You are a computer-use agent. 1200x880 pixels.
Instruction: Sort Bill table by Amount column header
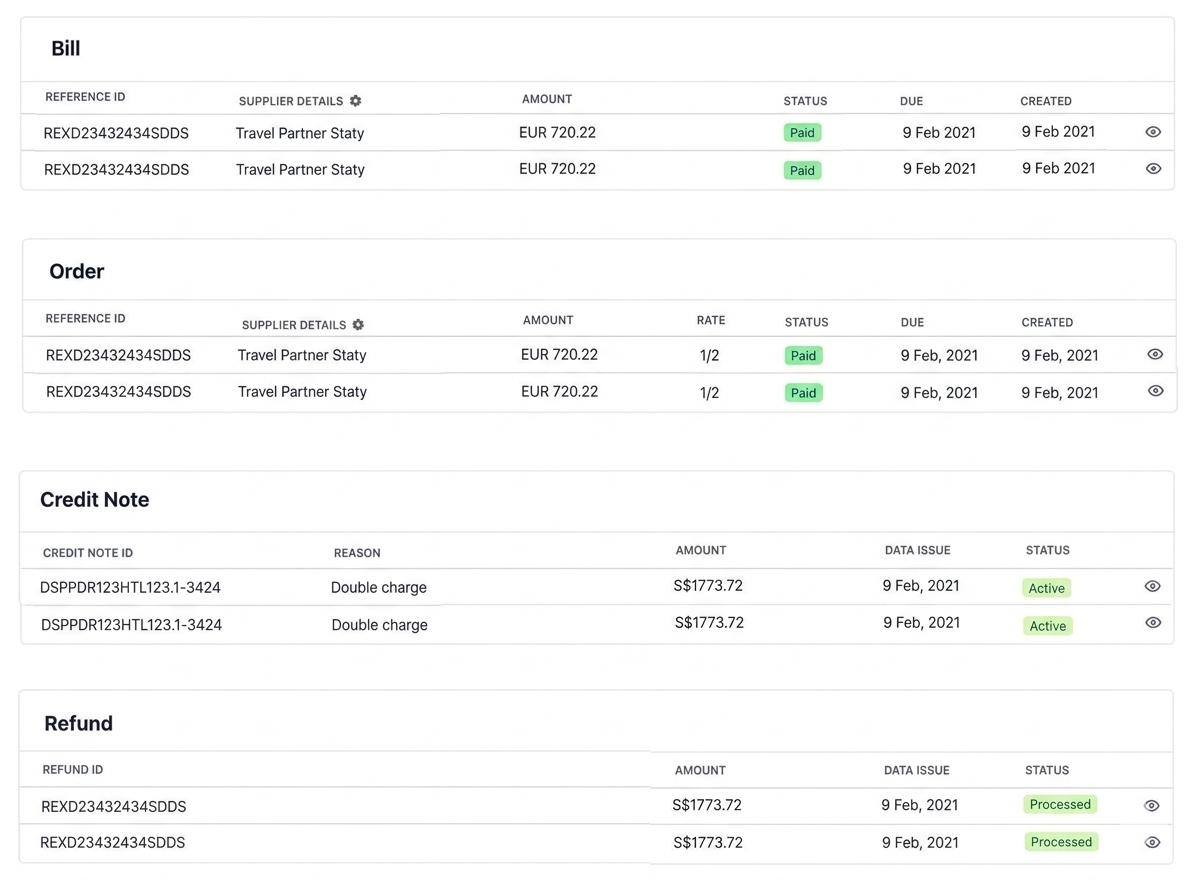(547, 99)
